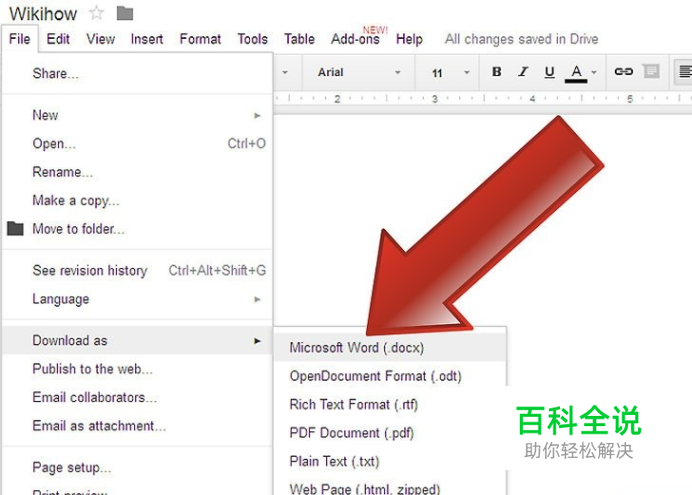Download as PDF Document (.pdf)
Viewport: 692px width, 495px height.
pyautogui.click(x=390, y=433)
